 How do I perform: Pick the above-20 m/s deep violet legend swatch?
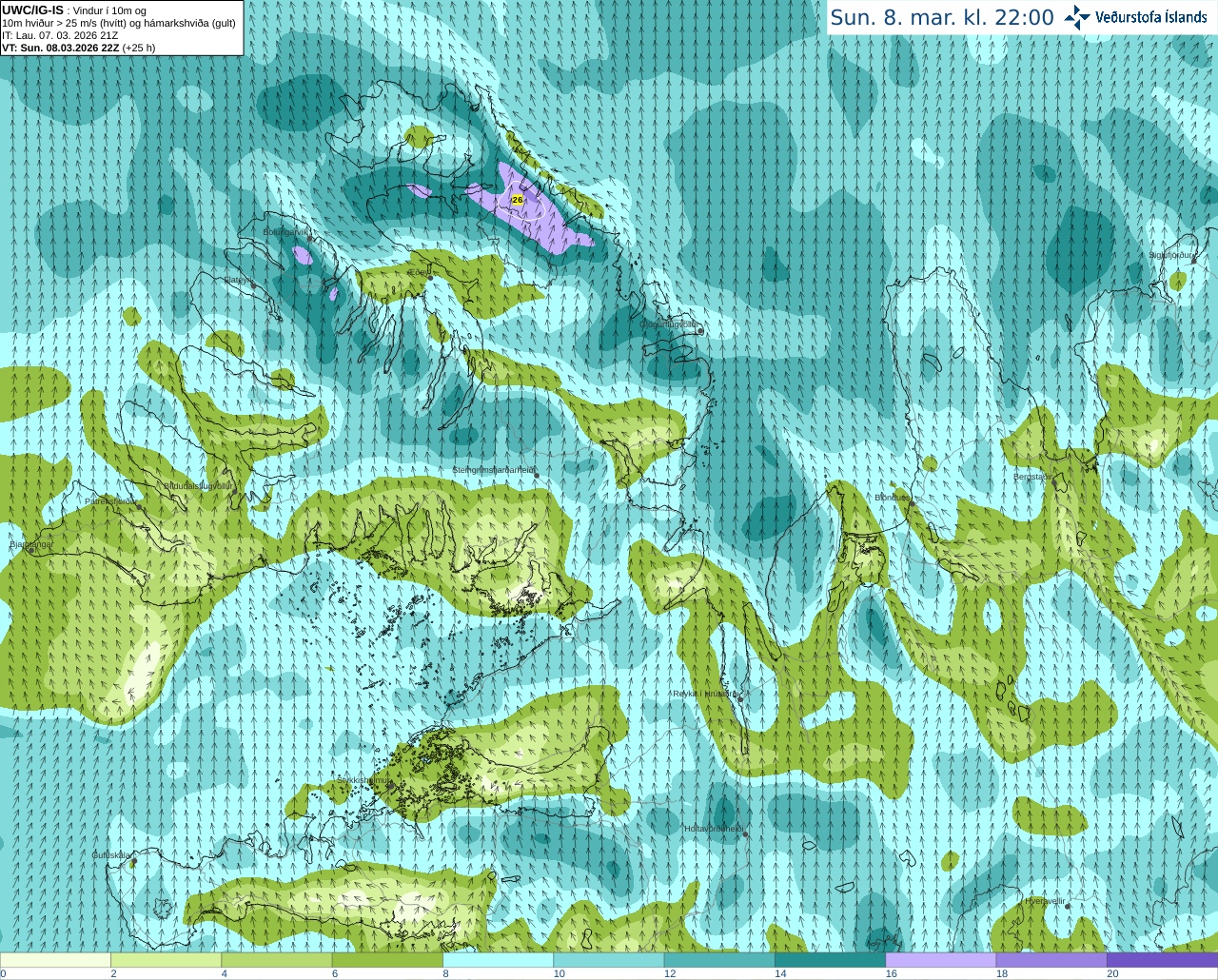(1162, 960)
